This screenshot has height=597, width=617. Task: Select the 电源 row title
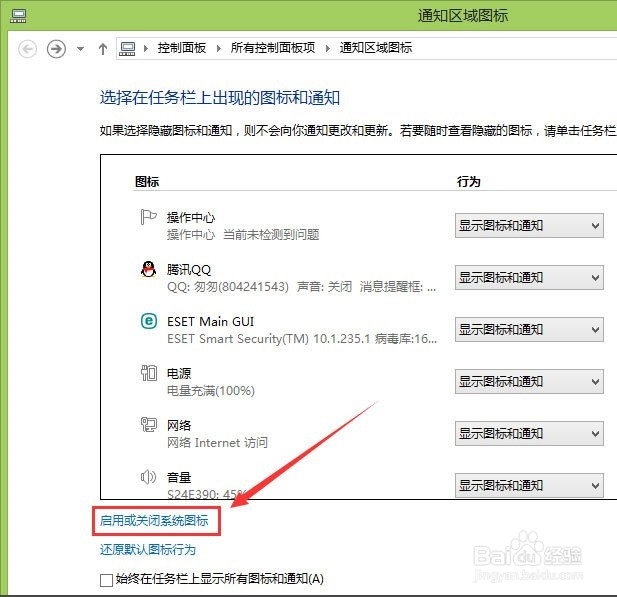[x=179, y=373]
